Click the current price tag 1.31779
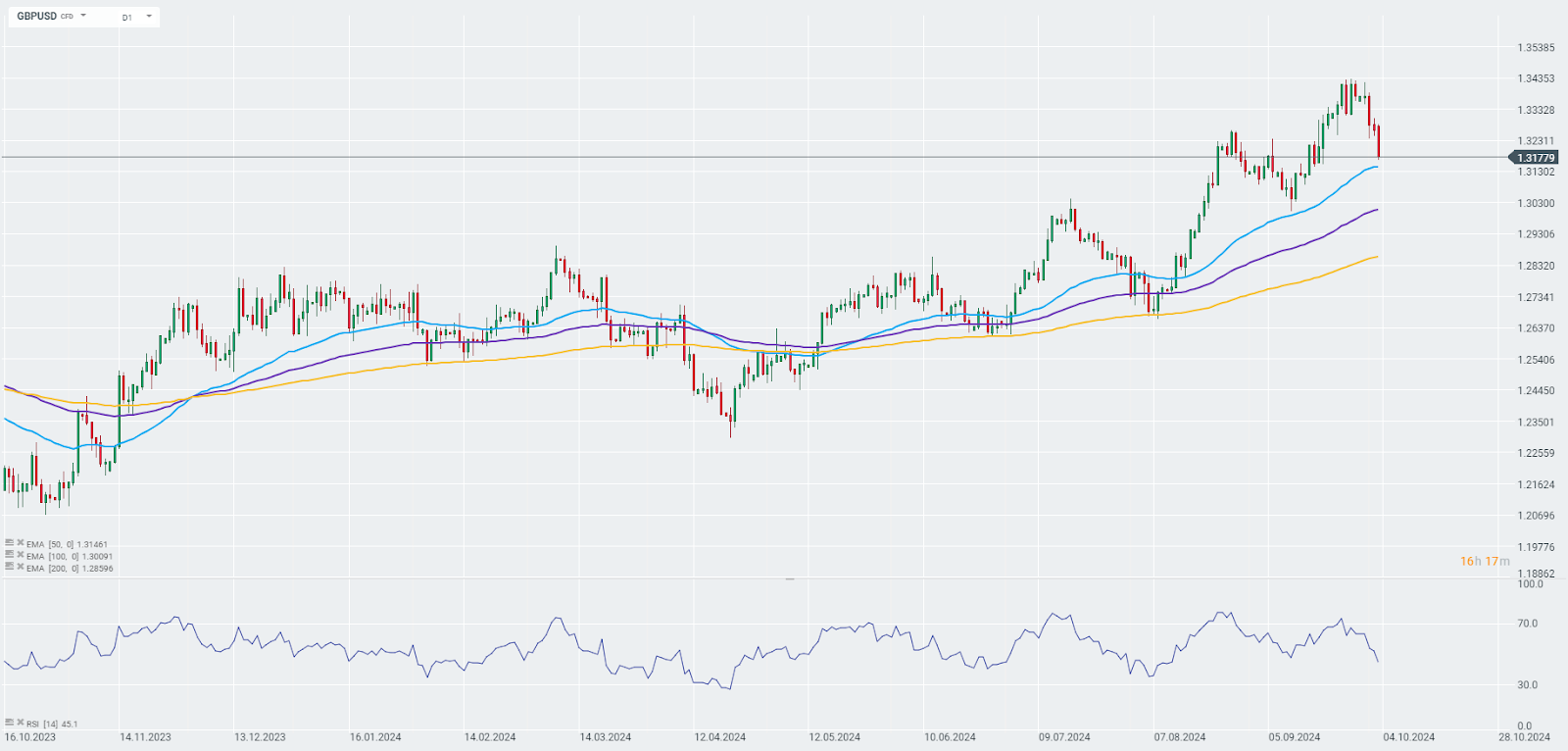 [1534, 157]
